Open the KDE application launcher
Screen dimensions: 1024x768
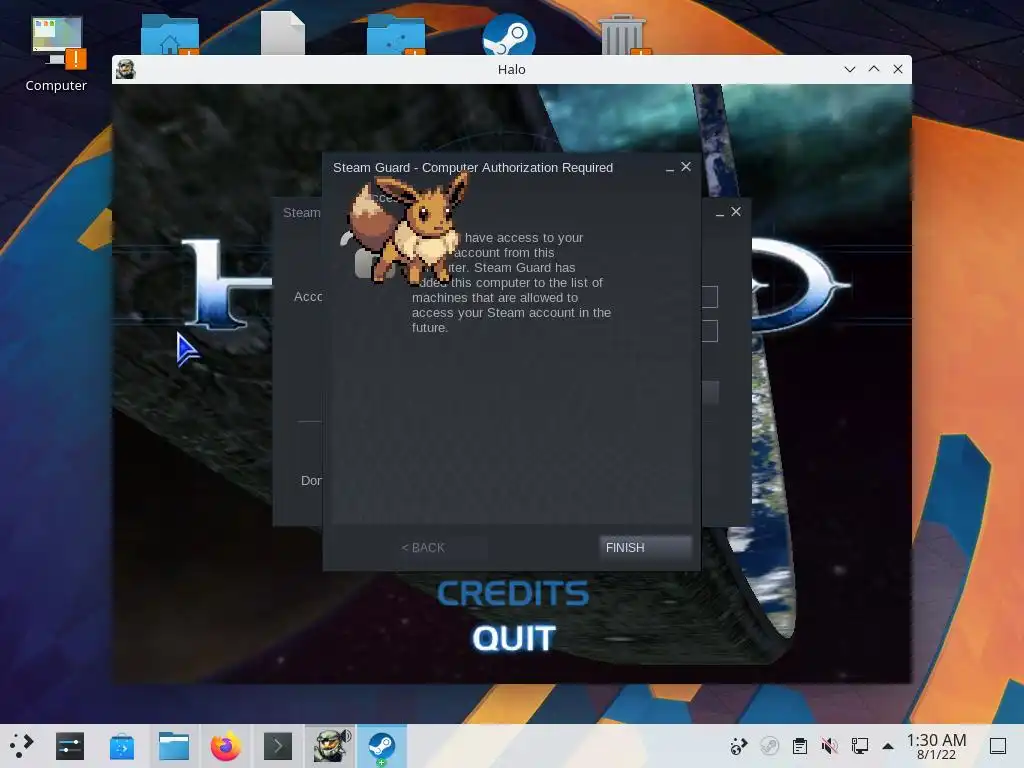point(22,746)
